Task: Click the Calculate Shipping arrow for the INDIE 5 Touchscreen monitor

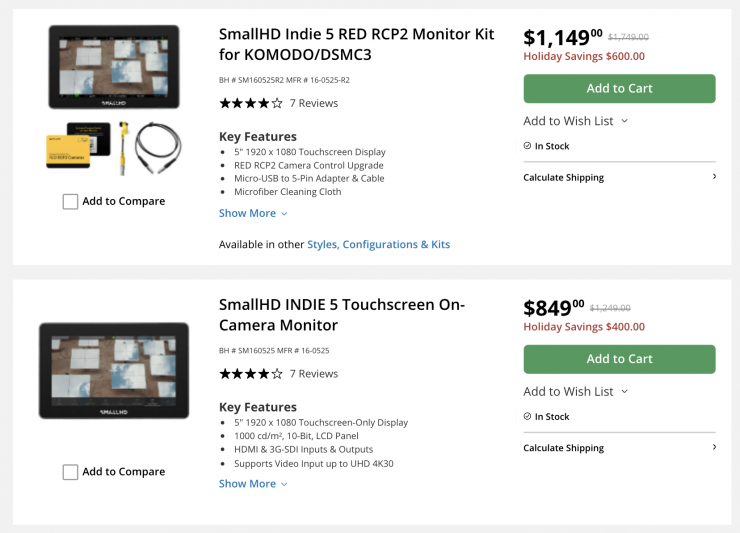Action: coord(713,447)
